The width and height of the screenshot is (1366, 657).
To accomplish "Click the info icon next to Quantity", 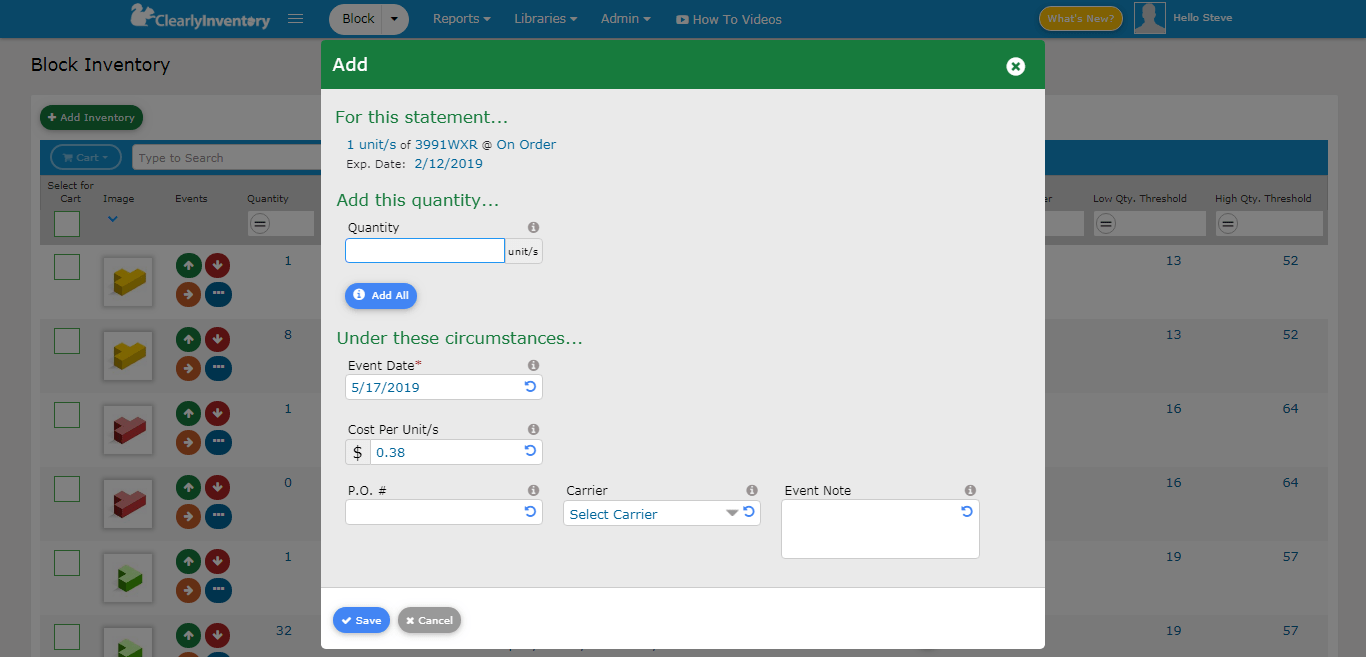I will click(x=533, y=228).
